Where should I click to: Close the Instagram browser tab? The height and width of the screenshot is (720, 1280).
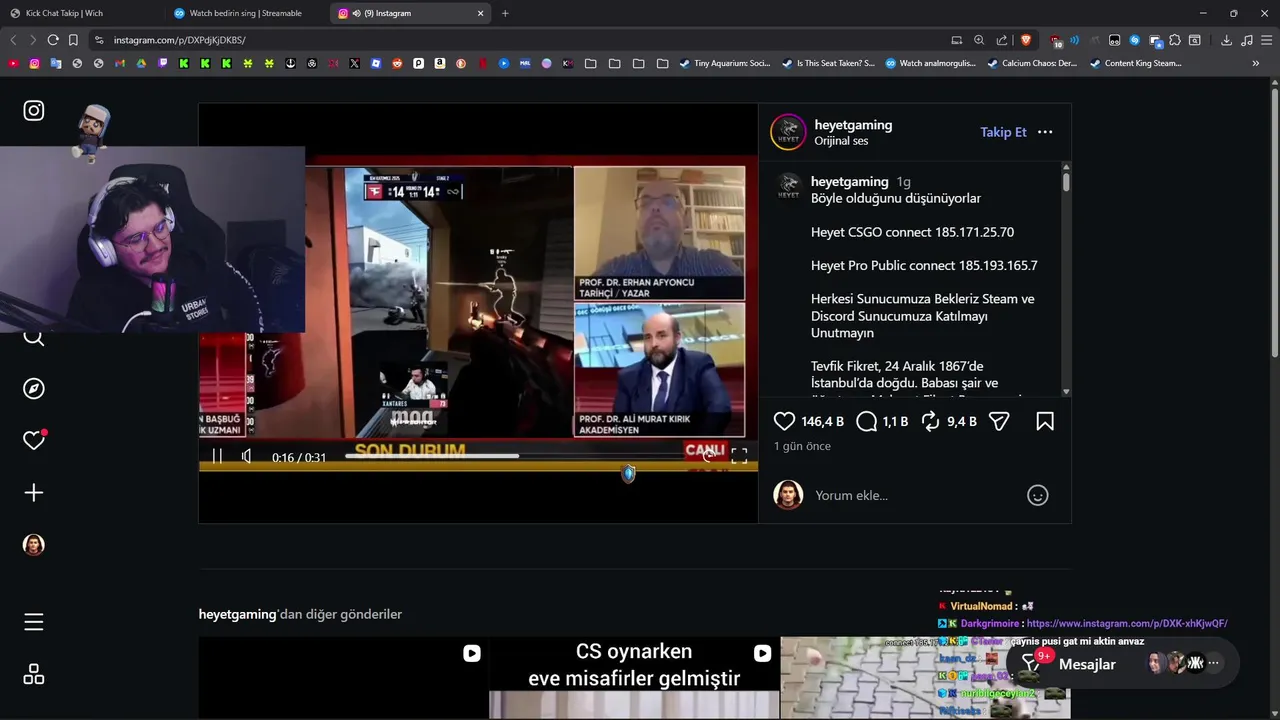tap(480, 13)
